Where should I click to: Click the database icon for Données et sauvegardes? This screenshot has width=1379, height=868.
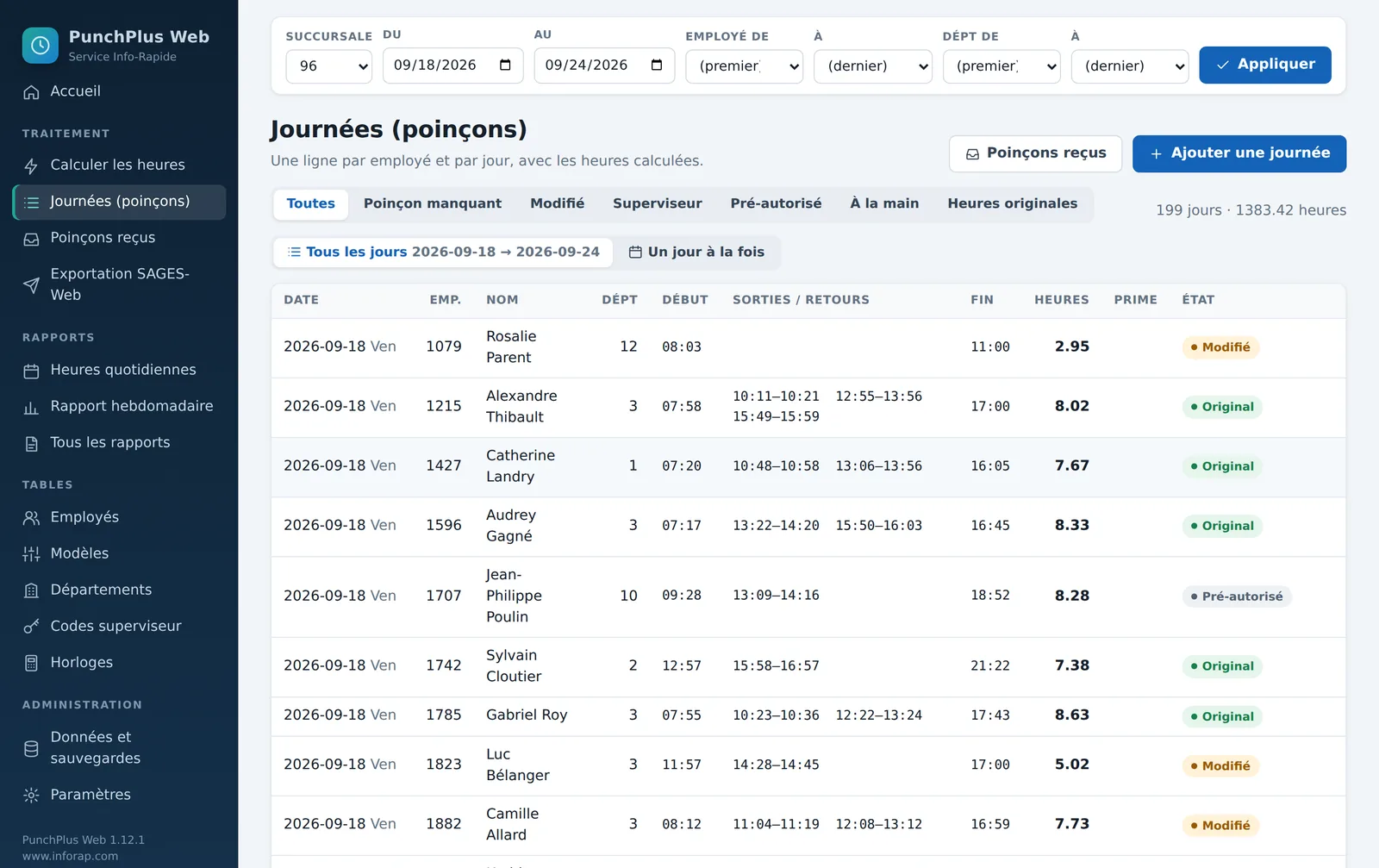click(x=31, y=748)
